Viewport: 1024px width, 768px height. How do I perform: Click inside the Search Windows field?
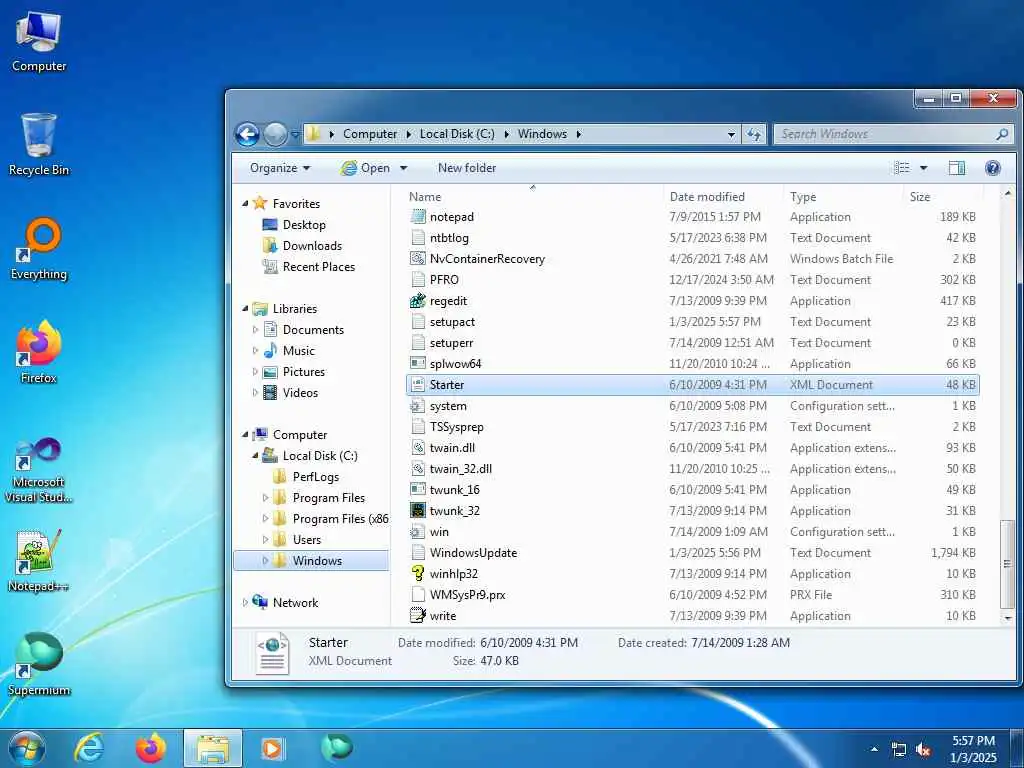(887, 135)
